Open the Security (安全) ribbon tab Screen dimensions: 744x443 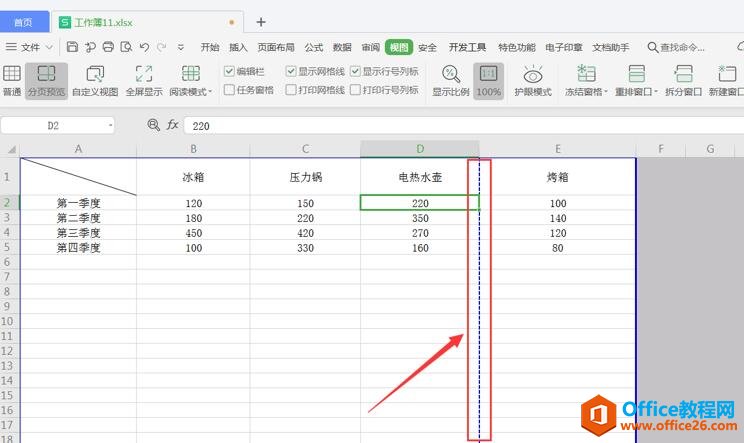tap(428, 47)
